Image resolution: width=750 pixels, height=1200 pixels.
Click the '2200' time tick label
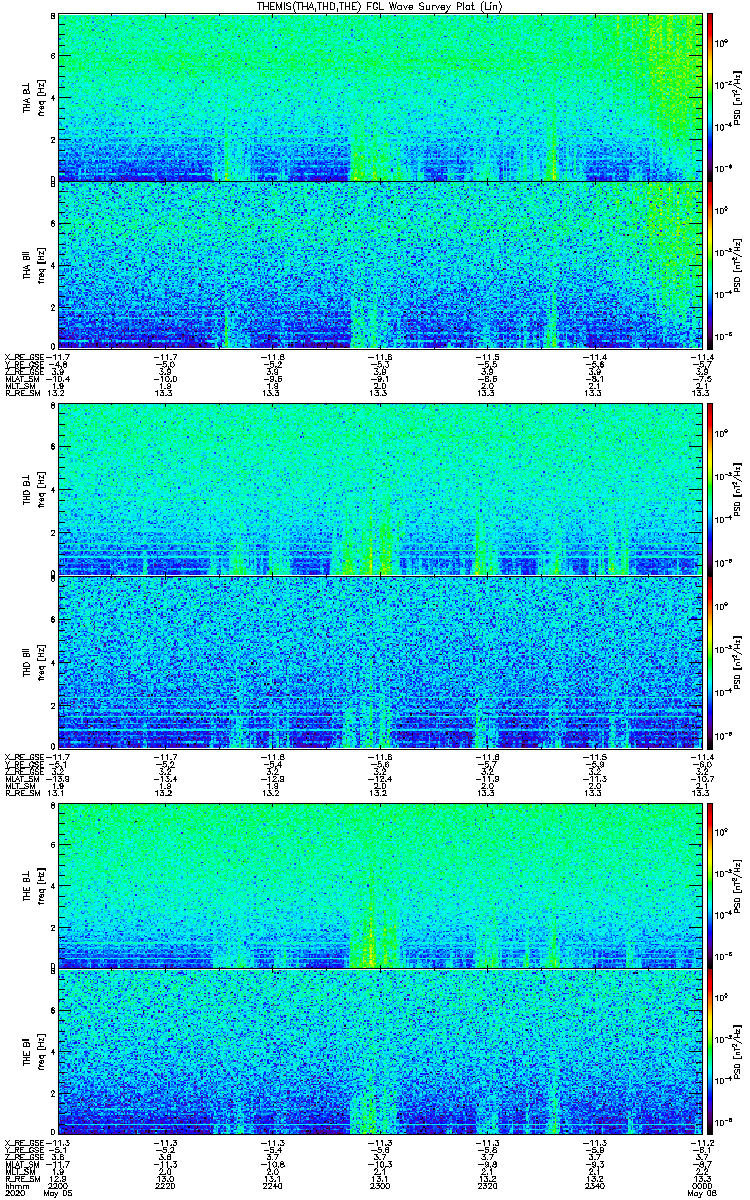[59, 1186]
